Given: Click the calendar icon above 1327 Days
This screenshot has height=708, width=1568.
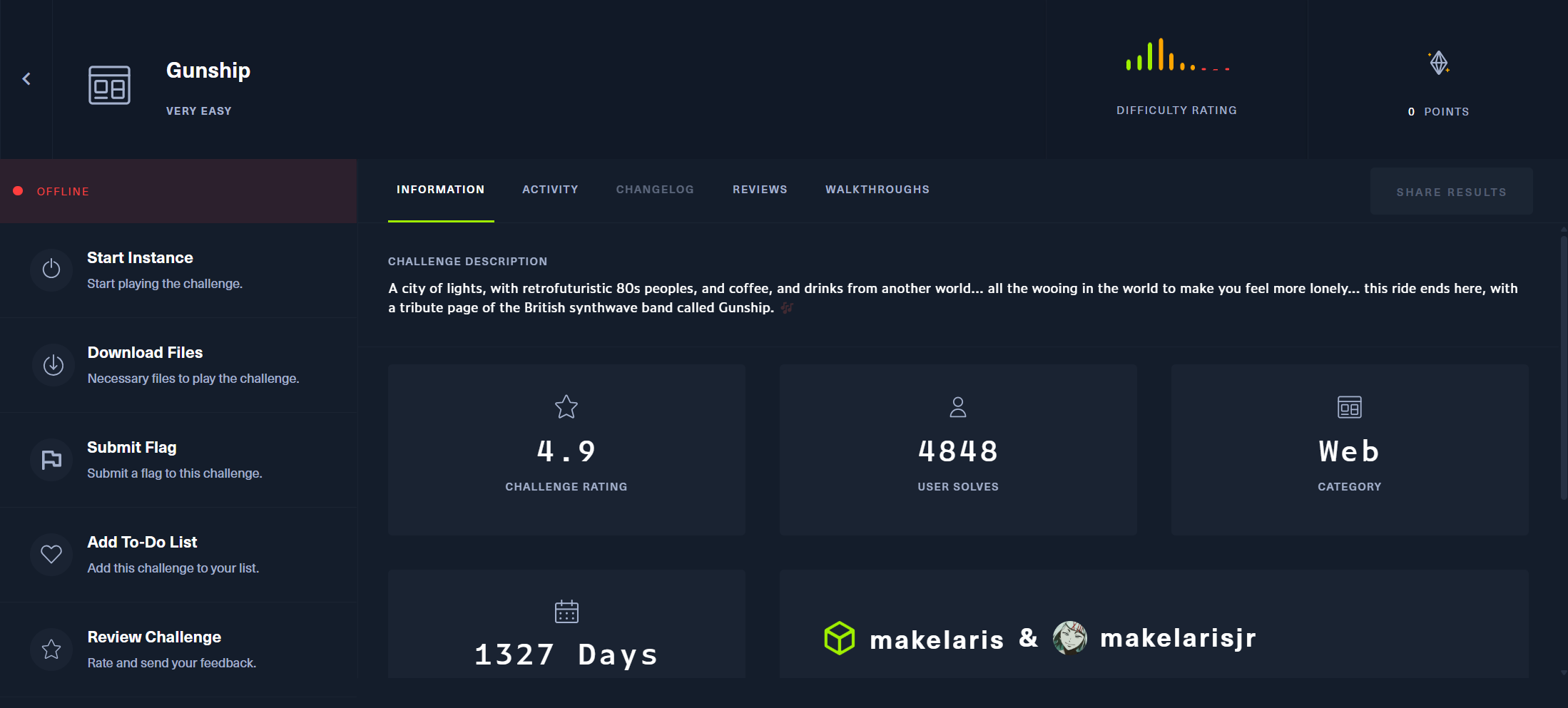Looking at the screenshot, I should point(566,611).
